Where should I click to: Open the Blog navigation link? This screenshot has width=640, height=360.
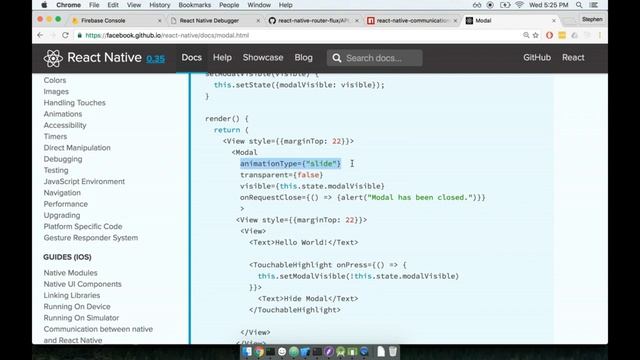[303, 58]
